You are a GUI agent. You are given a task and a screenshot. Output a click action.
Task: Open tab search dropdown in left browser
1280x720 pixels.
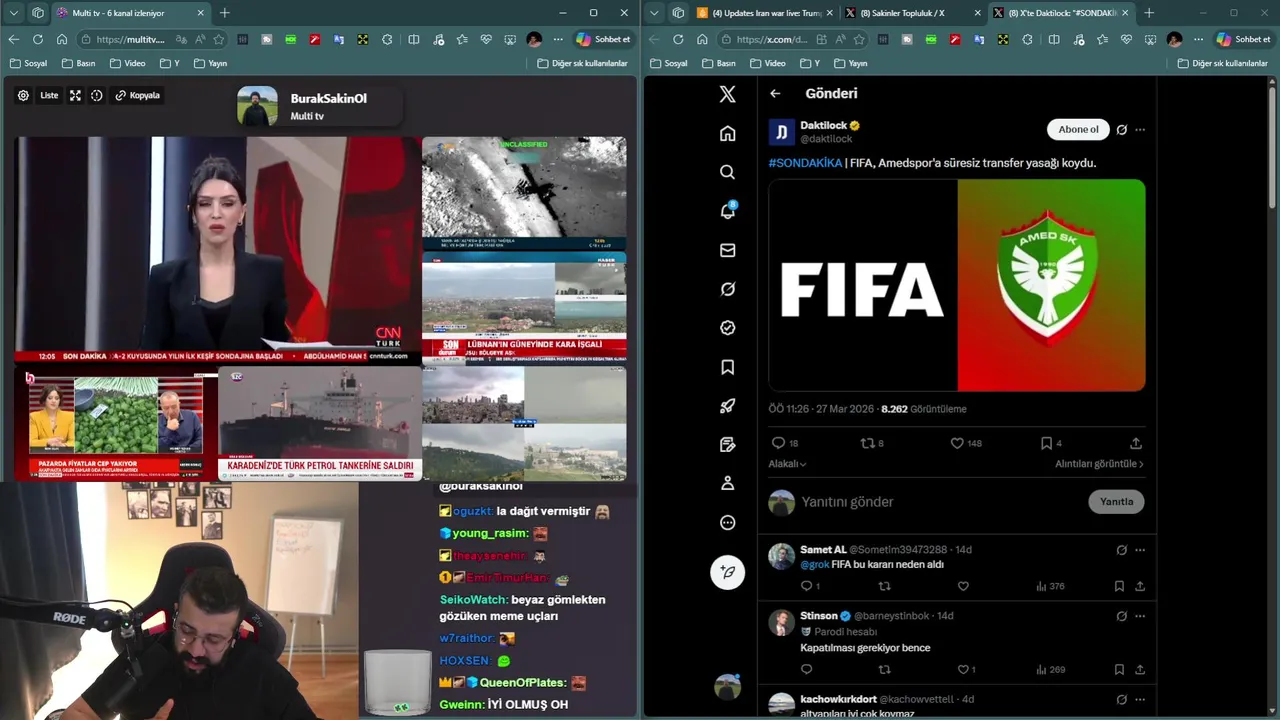point(13,13)
